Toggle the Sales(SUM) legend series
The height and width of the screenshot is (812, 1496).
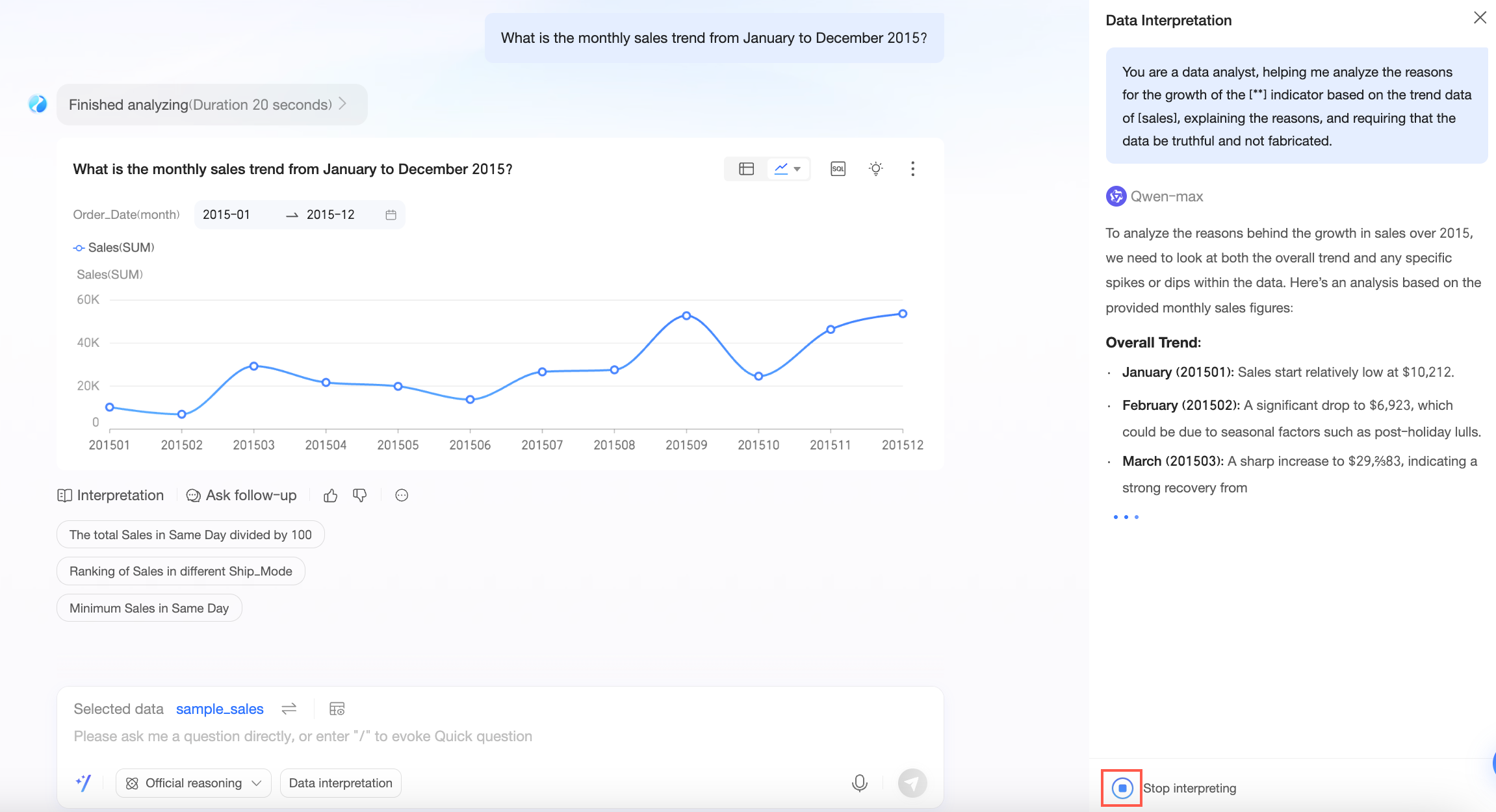(x=114, y=247)
